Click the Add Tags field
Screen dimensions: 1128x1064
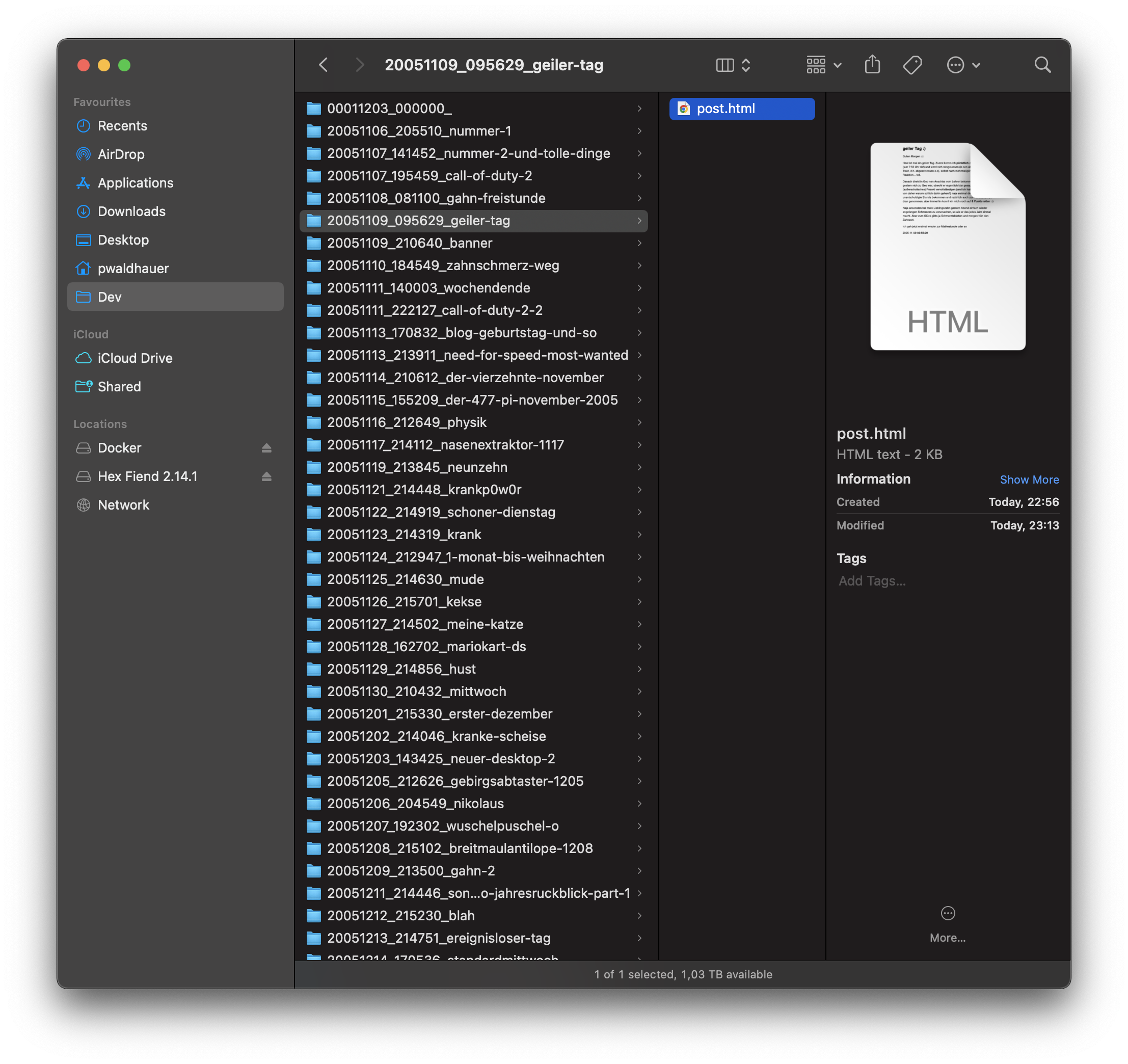pyautogui.click(x=872, y=580)
